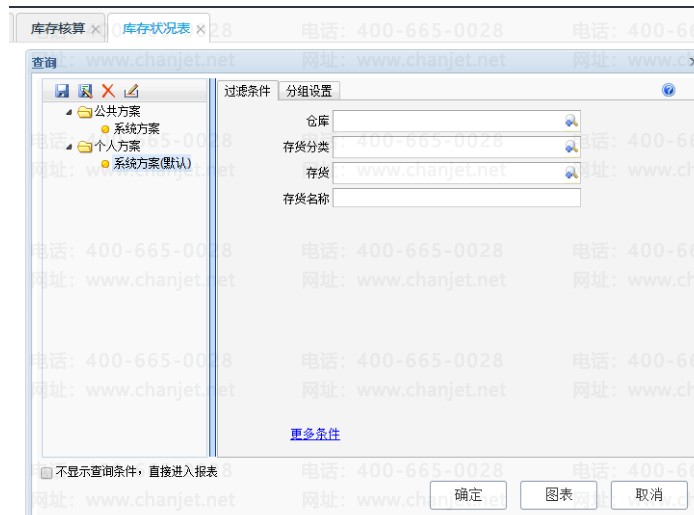Open the 存货分类 lookup magnifier icon
The height and width of the screenshot is (515, 694).
pos(571,146)
